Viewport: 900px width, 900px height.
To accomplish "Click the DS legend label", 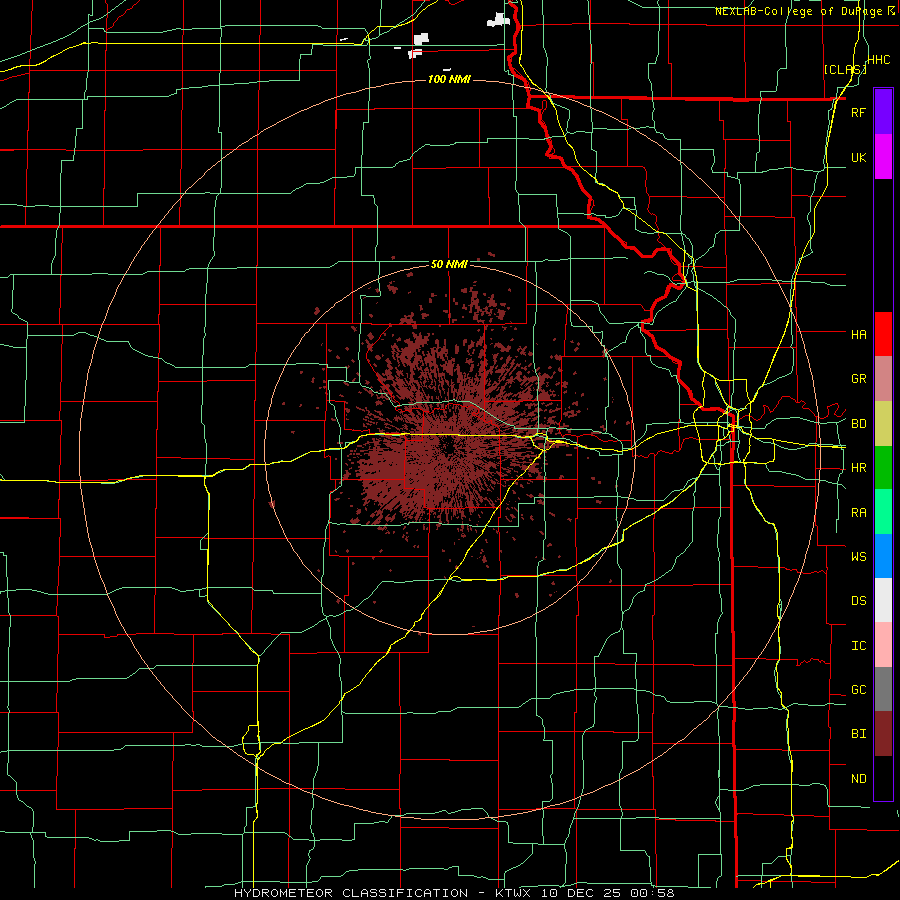I will (x=858, y=600).
